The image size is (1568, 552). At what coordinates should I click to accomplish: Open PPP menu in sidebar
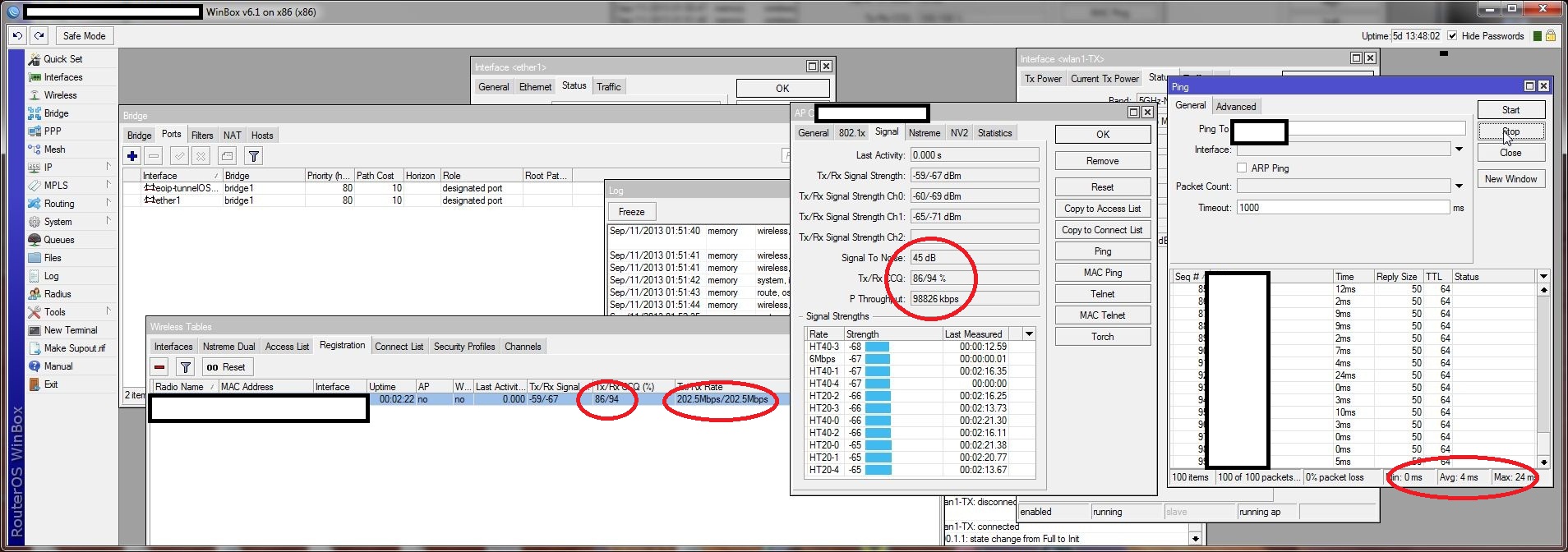53,131
